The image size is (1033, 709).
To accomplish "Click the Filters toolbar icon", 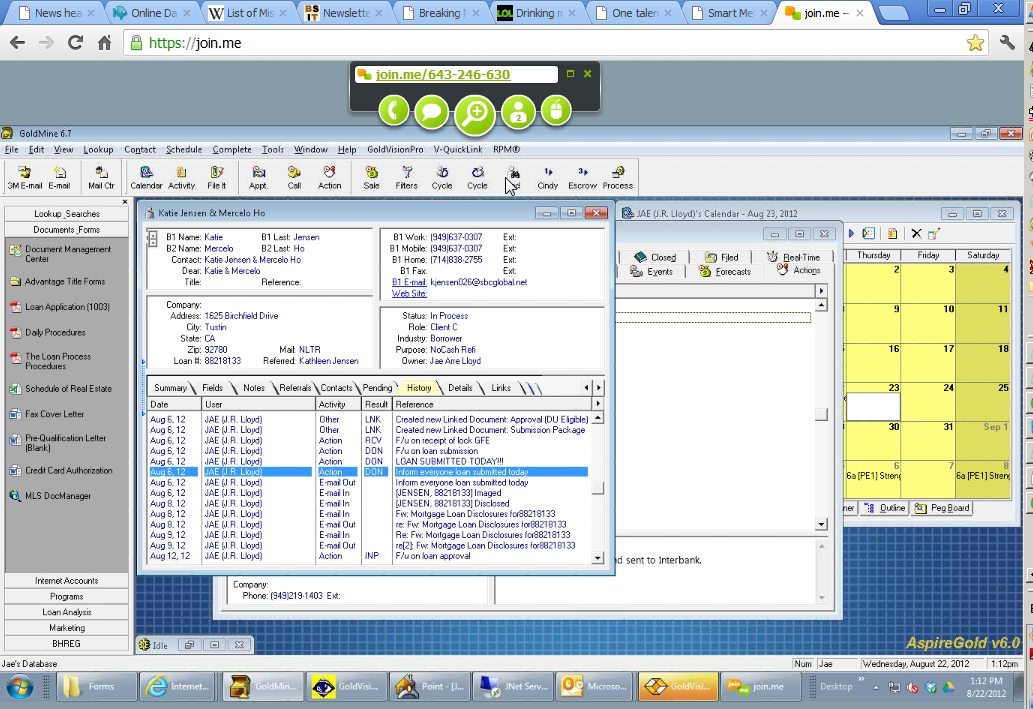I will point(406,177).
